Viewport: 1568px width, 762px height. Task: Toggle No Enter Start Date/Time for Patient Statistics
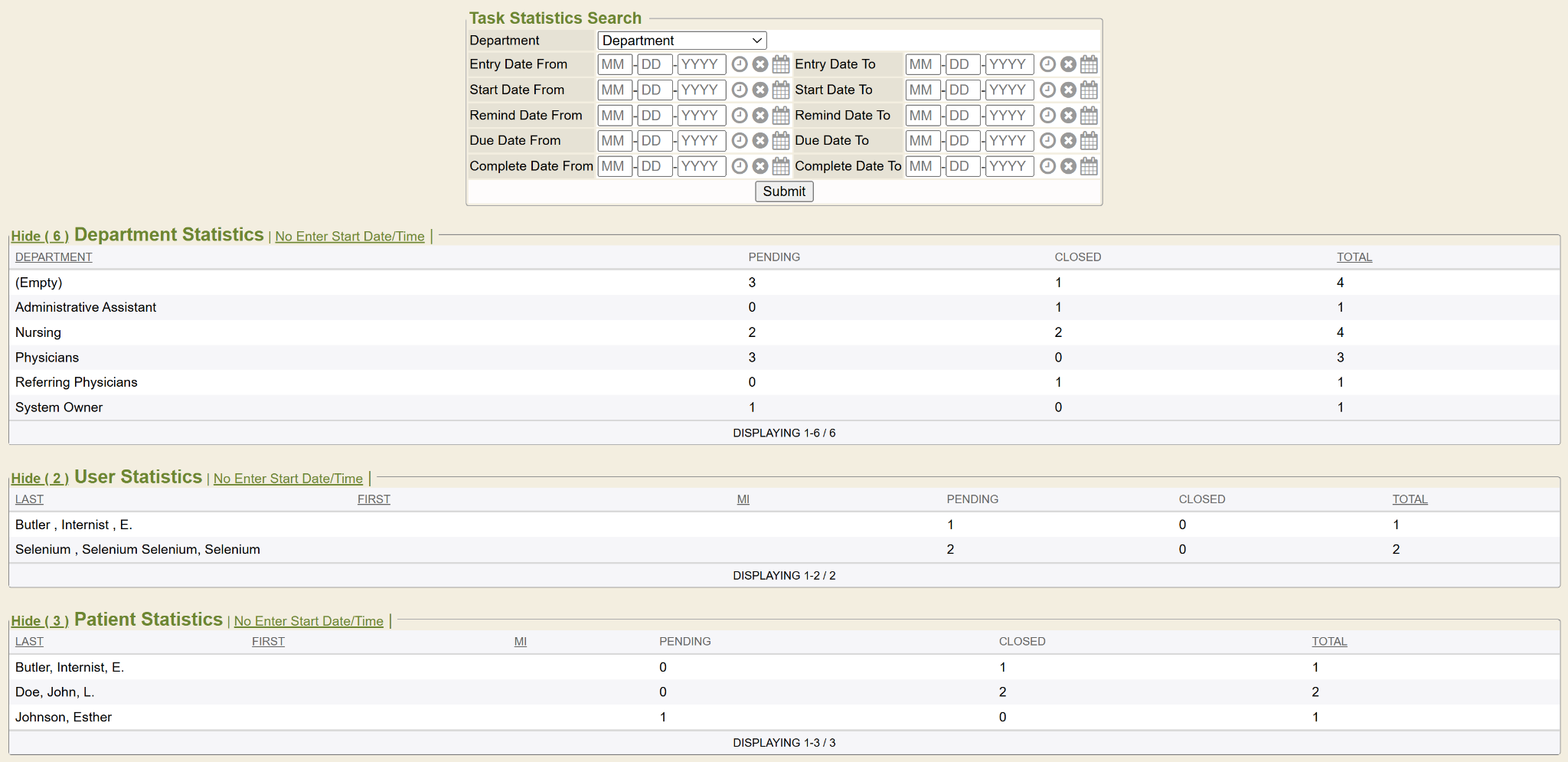tap(309, 621)
